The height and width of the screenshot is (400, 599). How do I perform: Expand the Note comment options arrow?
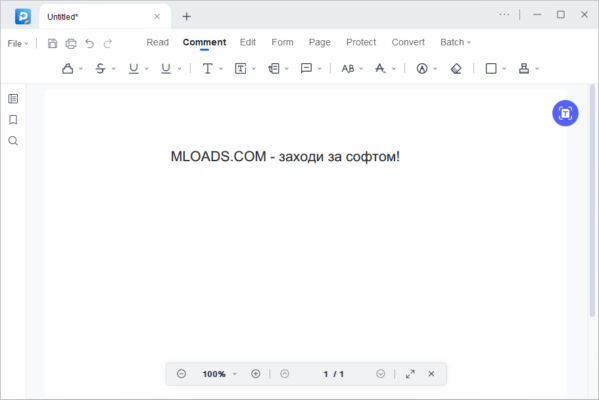[x=319, y=69]
